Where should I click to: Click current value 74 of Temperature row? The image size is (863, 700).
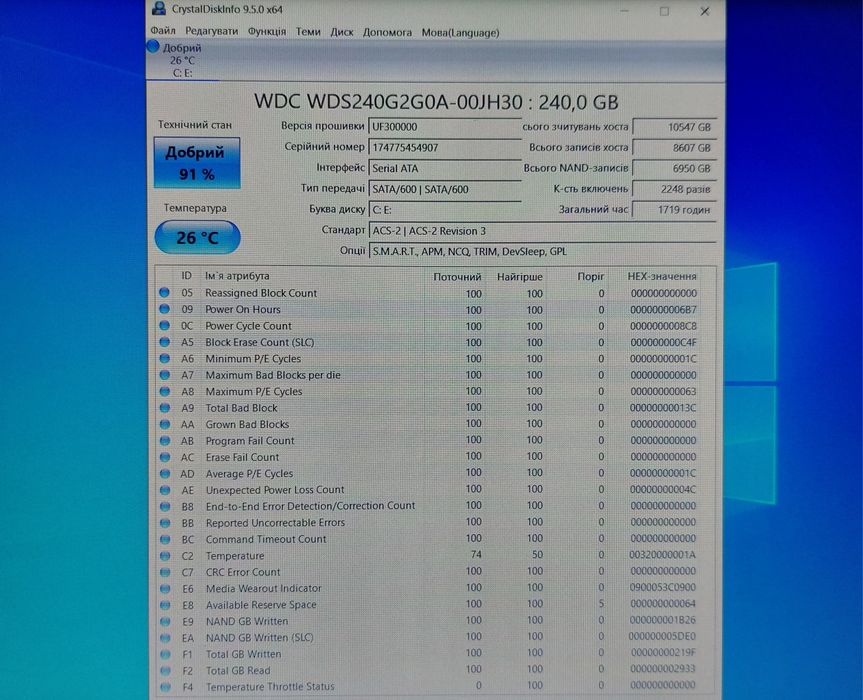pyautogui.click(x=476, y=555)
